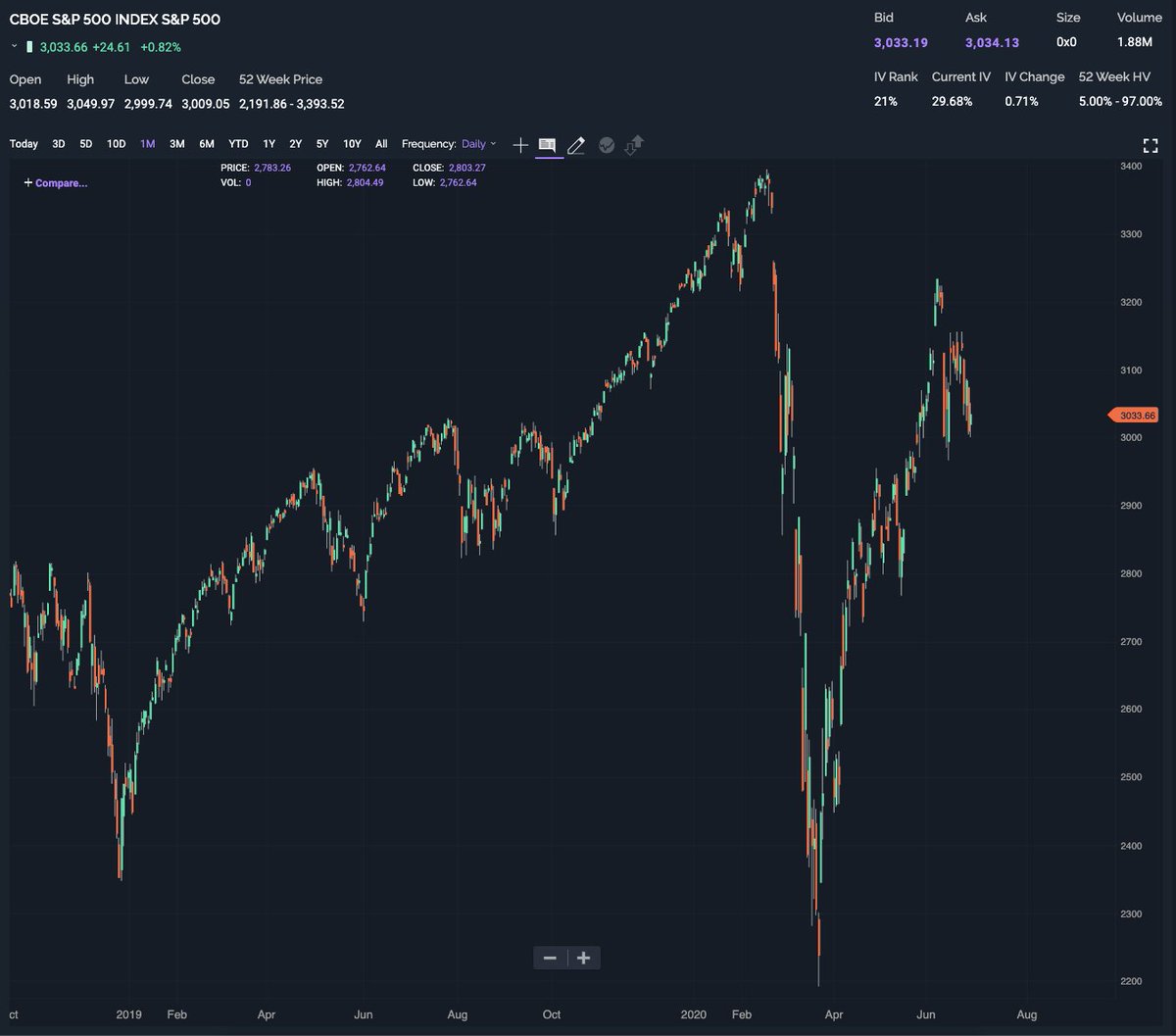This screenshot has width=1176, height=1036.
Task: Select the 10Y time range
Action: pos(352,144)
